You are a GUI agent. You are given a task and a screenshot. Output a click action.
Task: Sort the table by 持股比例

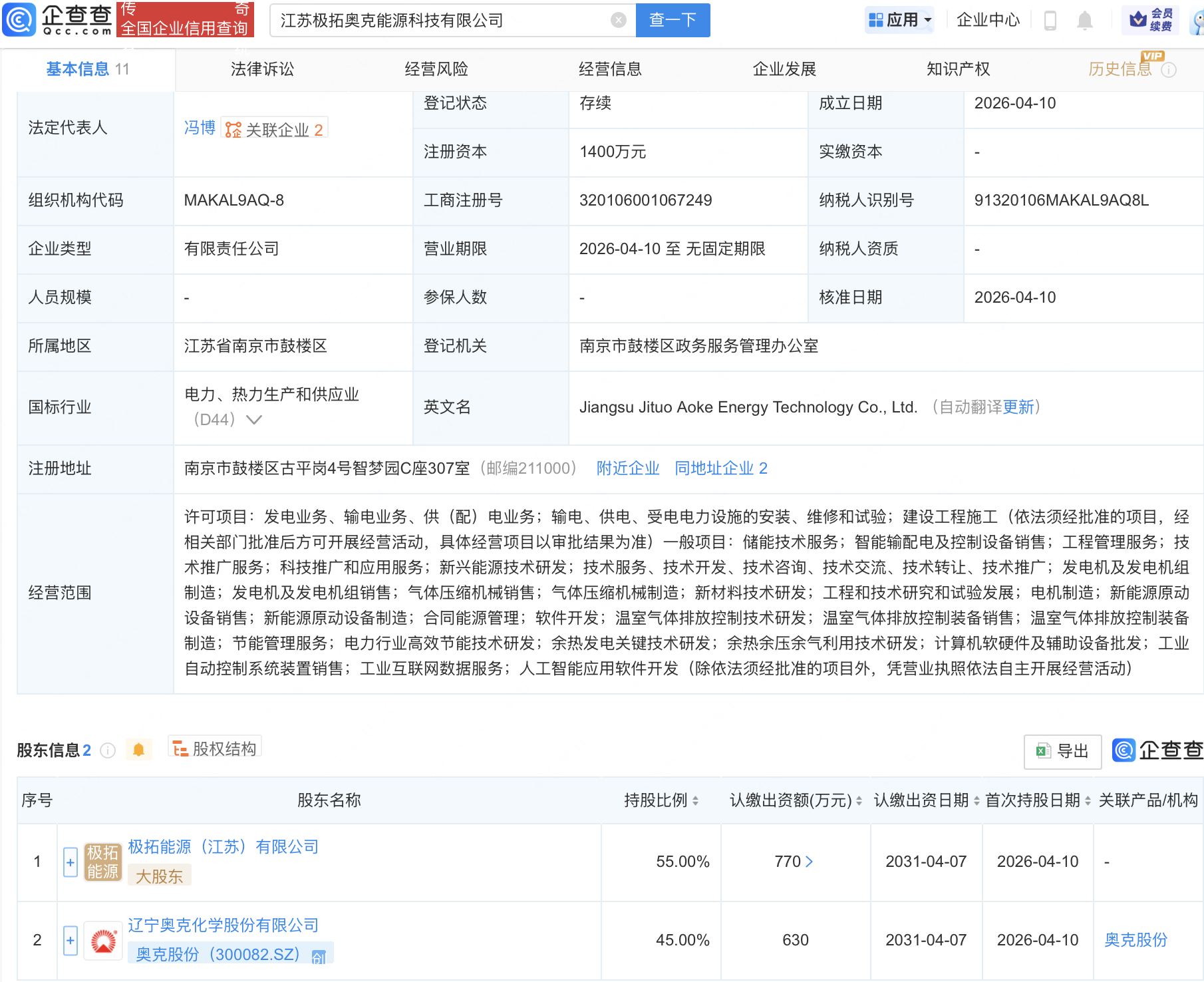tap(695, 801)
